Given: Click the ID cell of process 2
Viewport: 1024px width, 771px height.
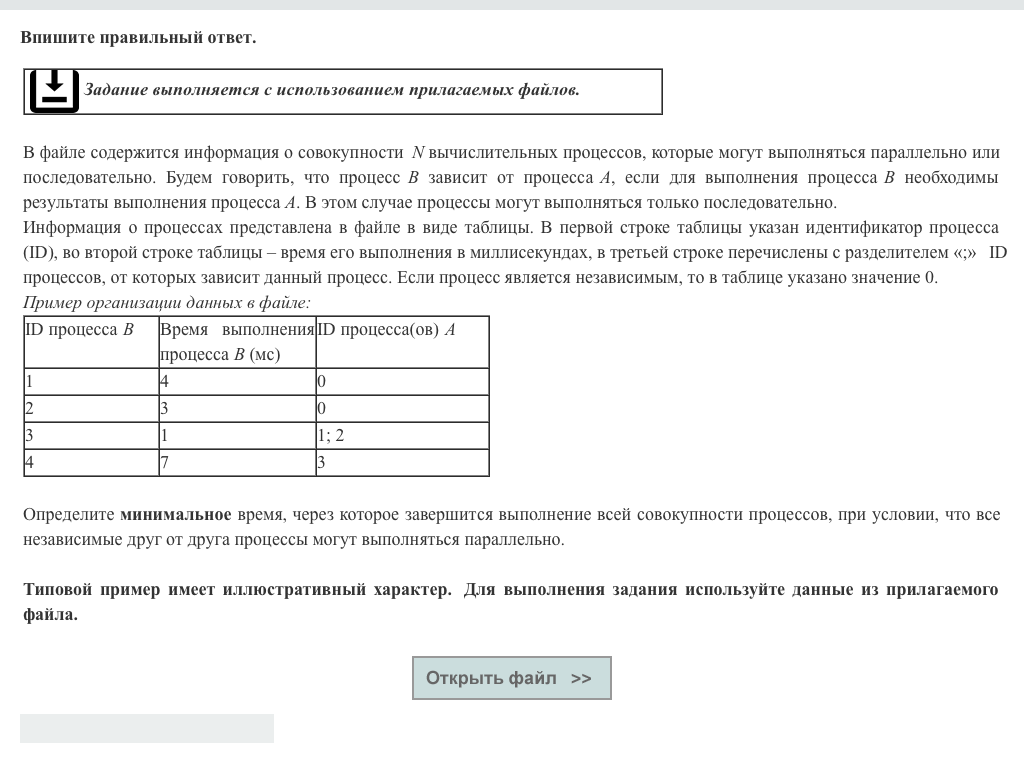Looking at the screenshot, I should coord(90,408).
